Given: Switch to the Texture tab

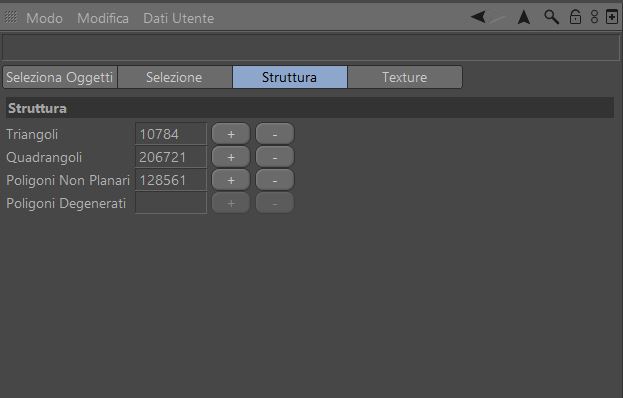Looking at the screenshot, I should [405, 77].
